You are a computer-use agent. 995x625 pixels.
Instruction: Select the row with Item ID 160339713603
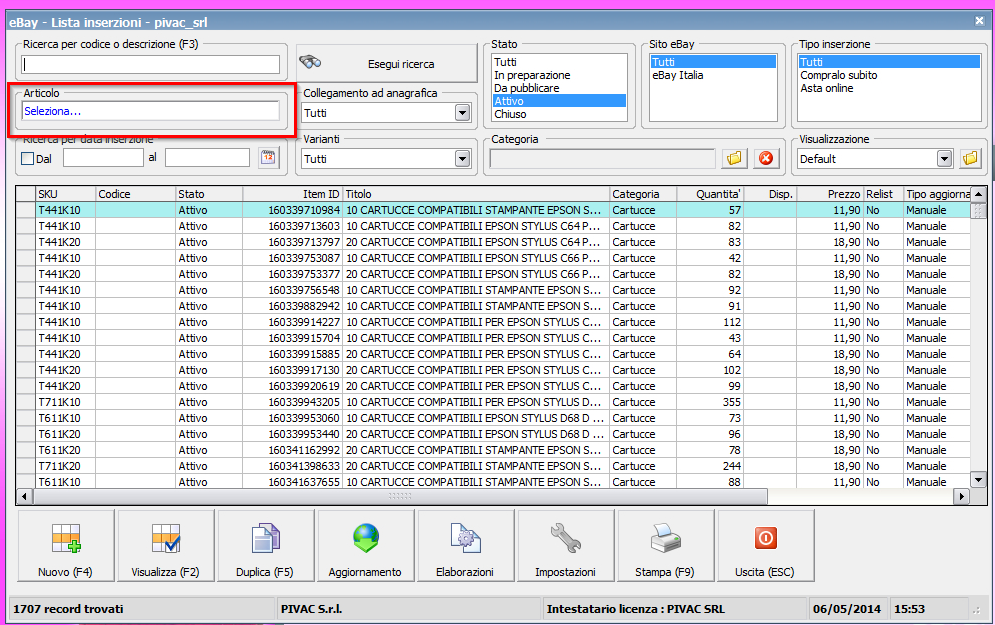(x=494, y=226)
